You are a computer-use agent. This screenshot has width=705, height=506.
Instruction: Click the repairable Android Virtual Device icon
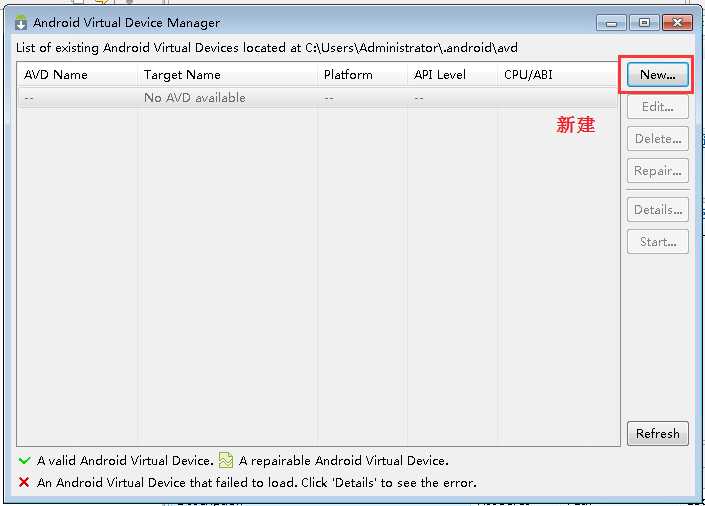[x=226, y=460]
